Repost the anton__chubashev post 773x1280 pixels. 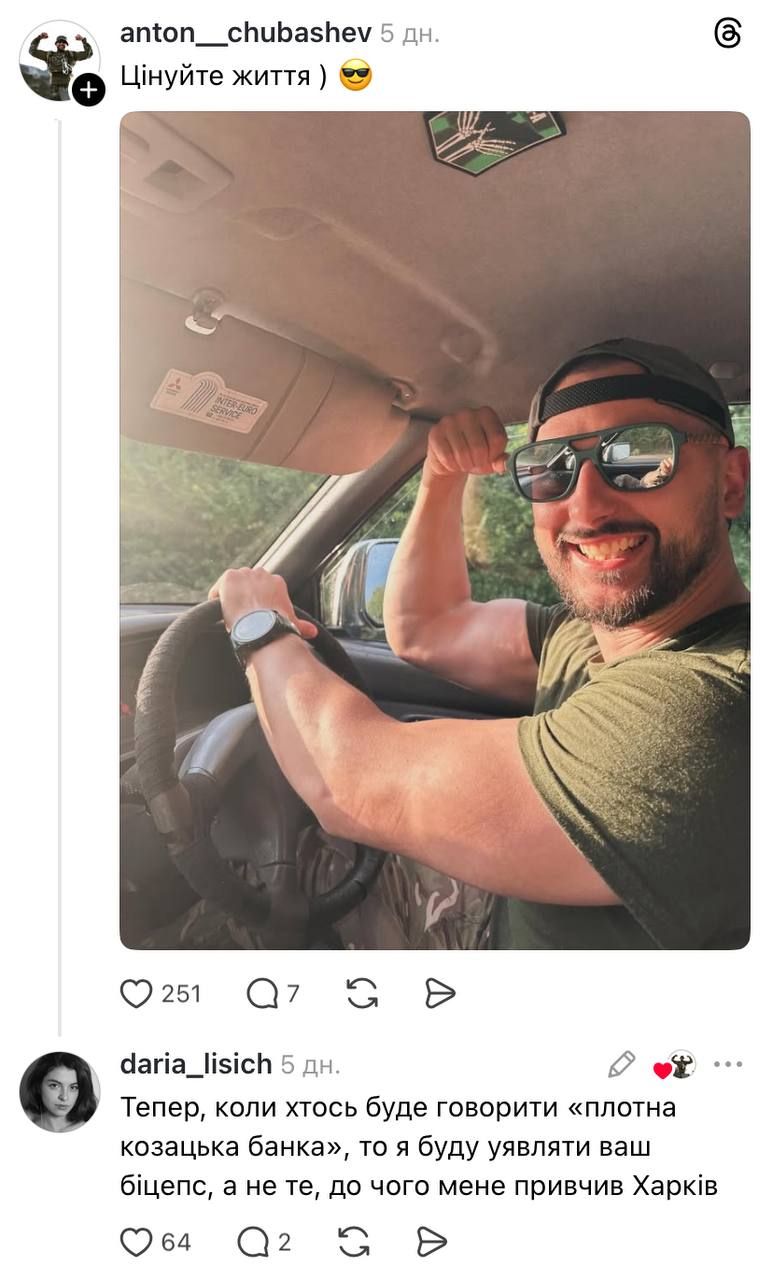pos(362,993)
